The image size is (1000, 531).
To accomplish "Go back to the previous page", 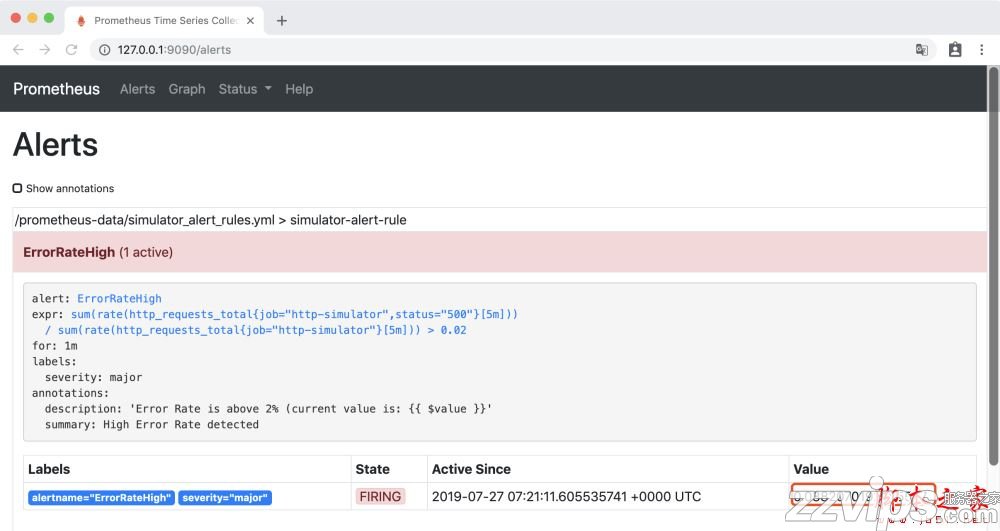I will pos(18,49).
